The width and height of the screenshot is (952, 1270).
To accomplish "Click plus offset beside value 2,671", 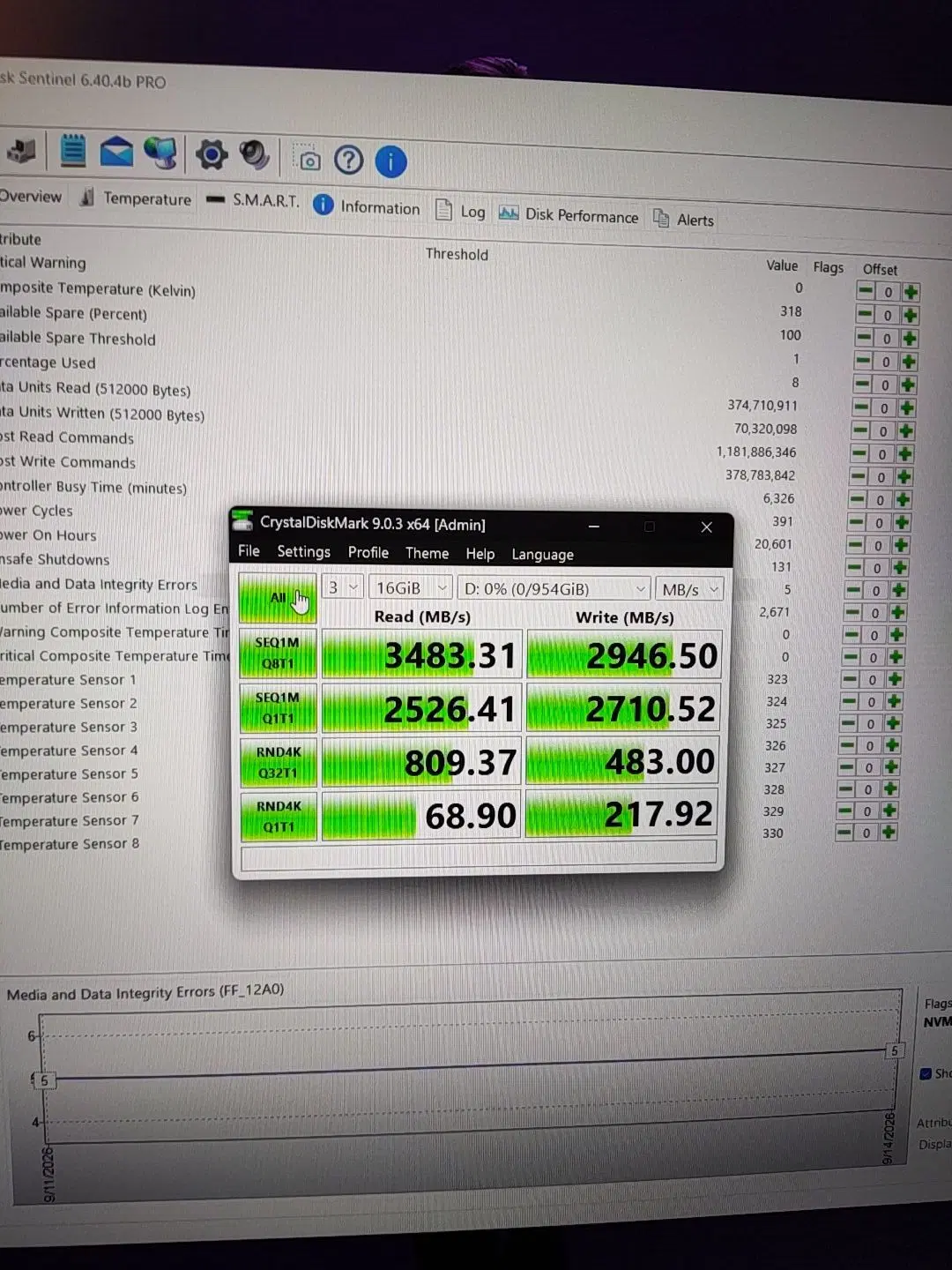I will pos(897,613).
